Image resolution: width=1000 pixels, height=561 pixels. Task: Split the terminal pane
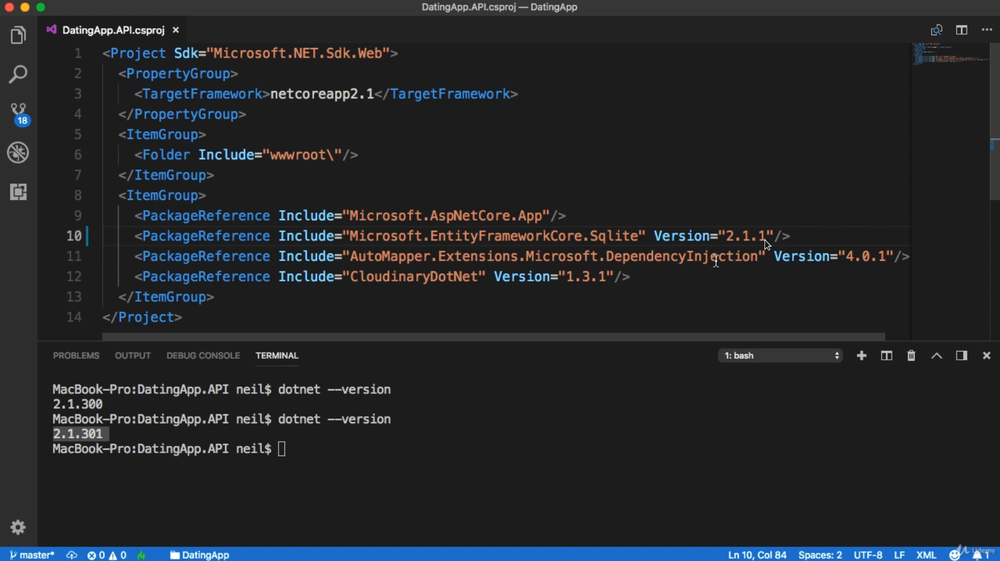pos(886,356)
